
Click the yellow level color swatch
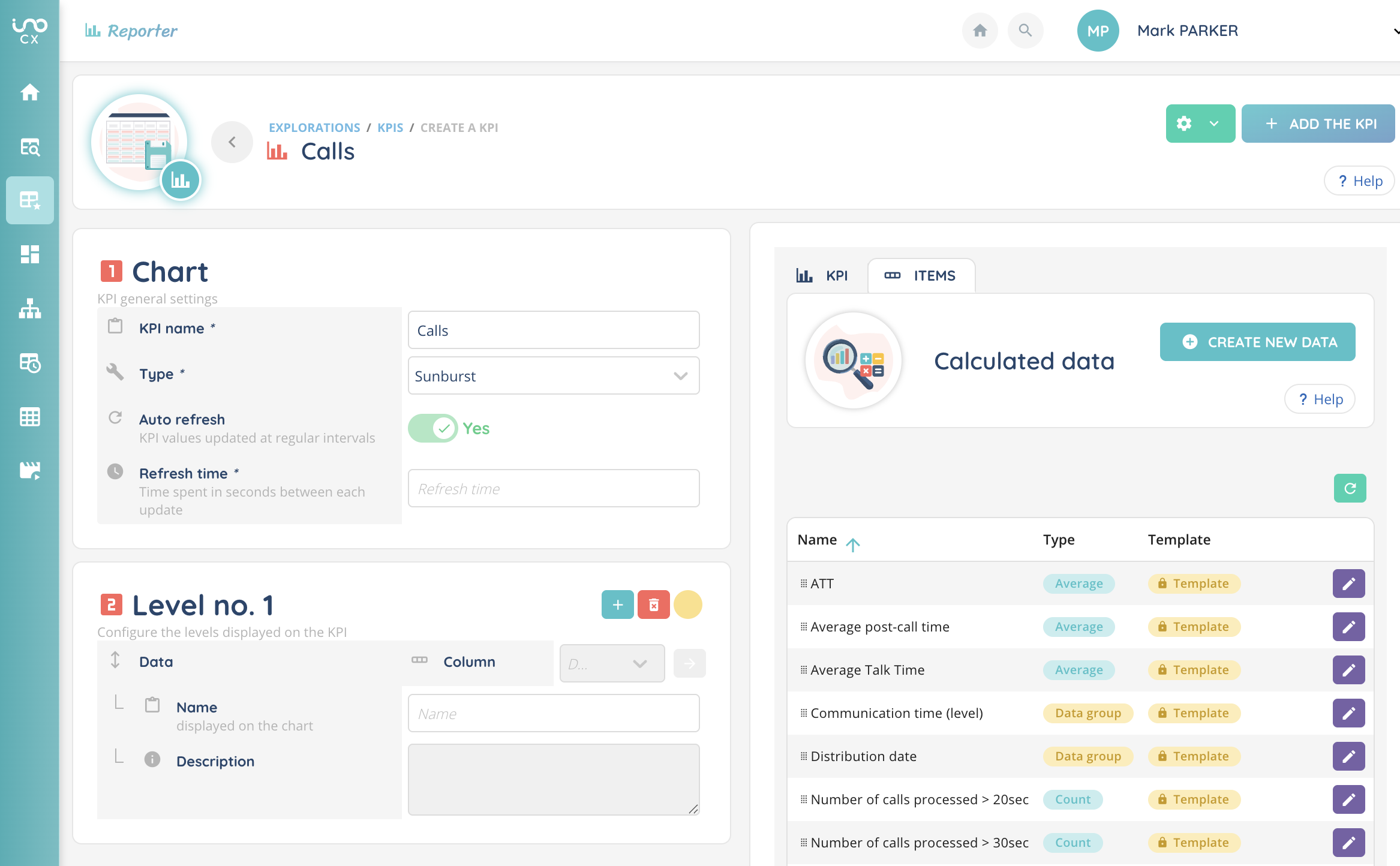point(687,605)
